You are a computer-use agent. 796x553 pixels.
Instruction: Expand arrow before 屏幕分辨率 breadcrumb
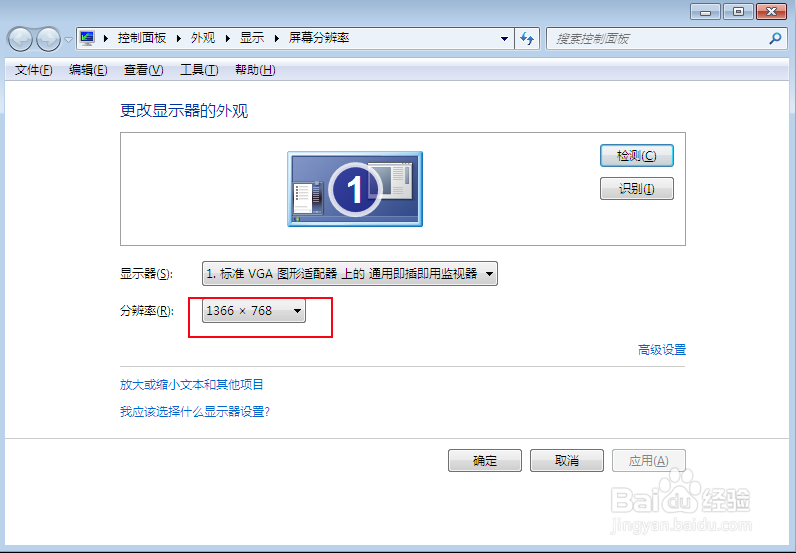pos(277,39)
